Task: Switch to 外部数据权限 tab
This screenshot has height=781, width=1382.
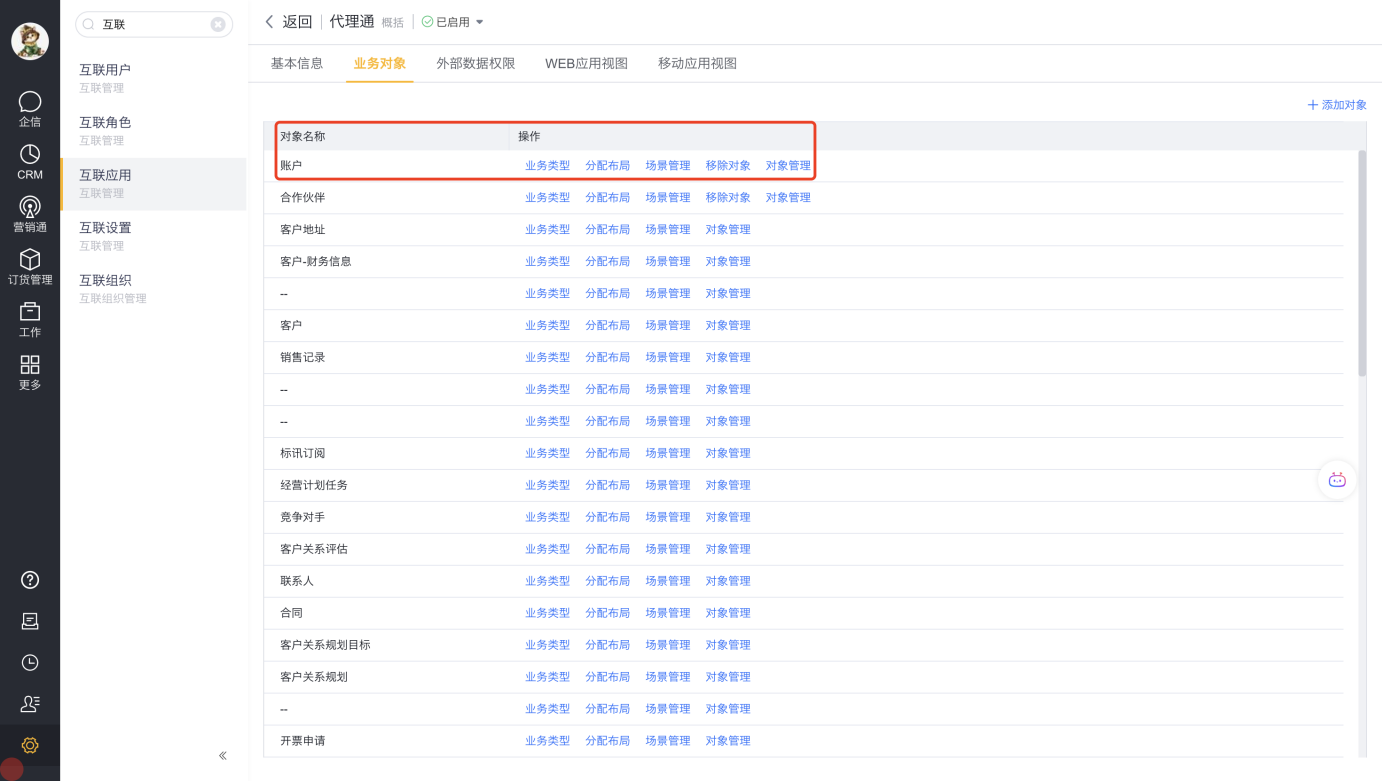Action: 476,63
